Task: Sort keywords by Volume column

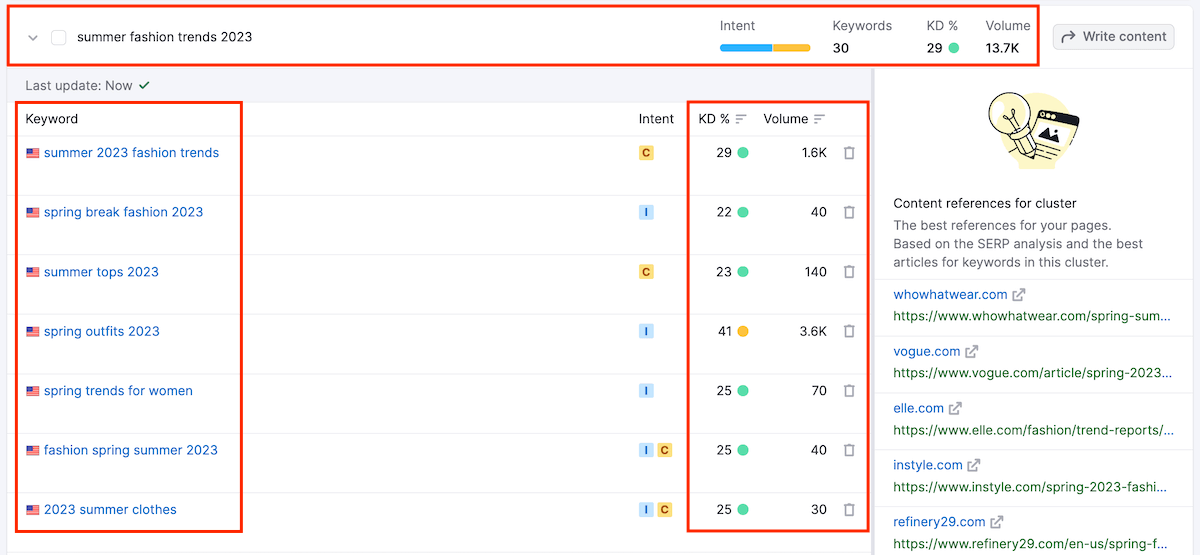Action: tap(819, 119)
